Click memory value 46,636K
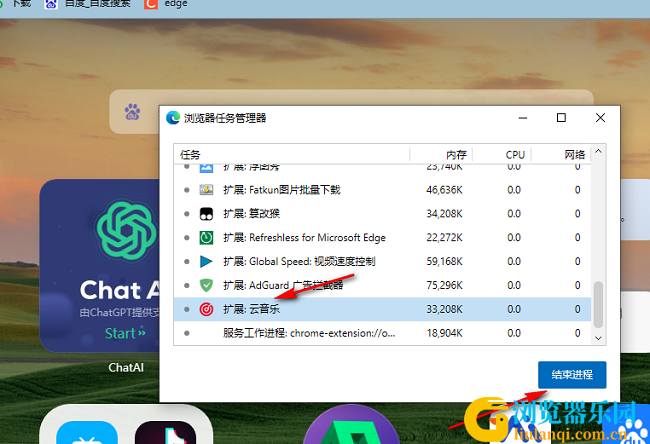The height and width of the screenshot is (444, 650). [444, 190]
